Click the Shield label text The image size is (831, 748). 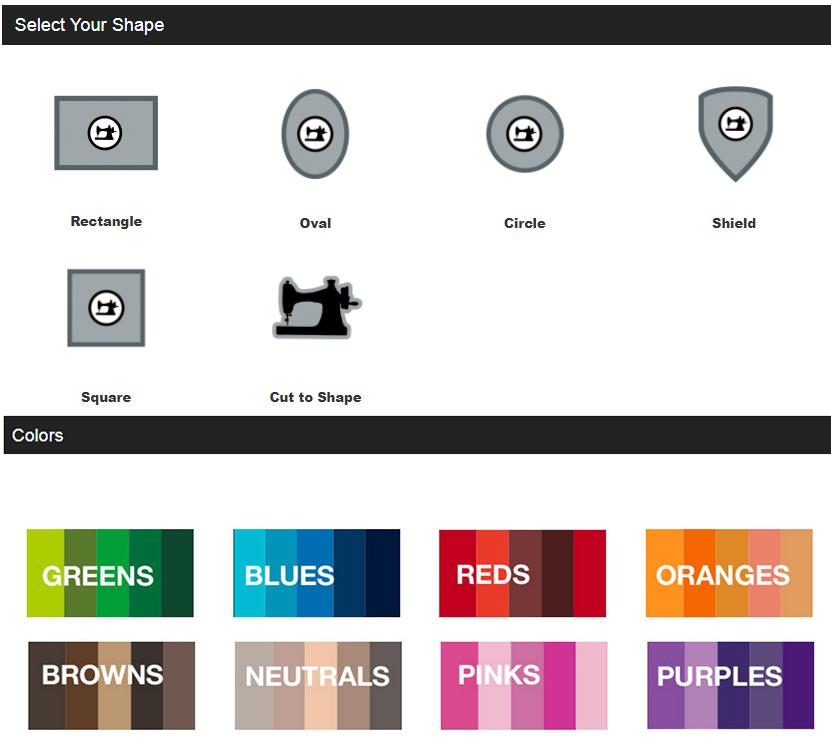point(734,223)
